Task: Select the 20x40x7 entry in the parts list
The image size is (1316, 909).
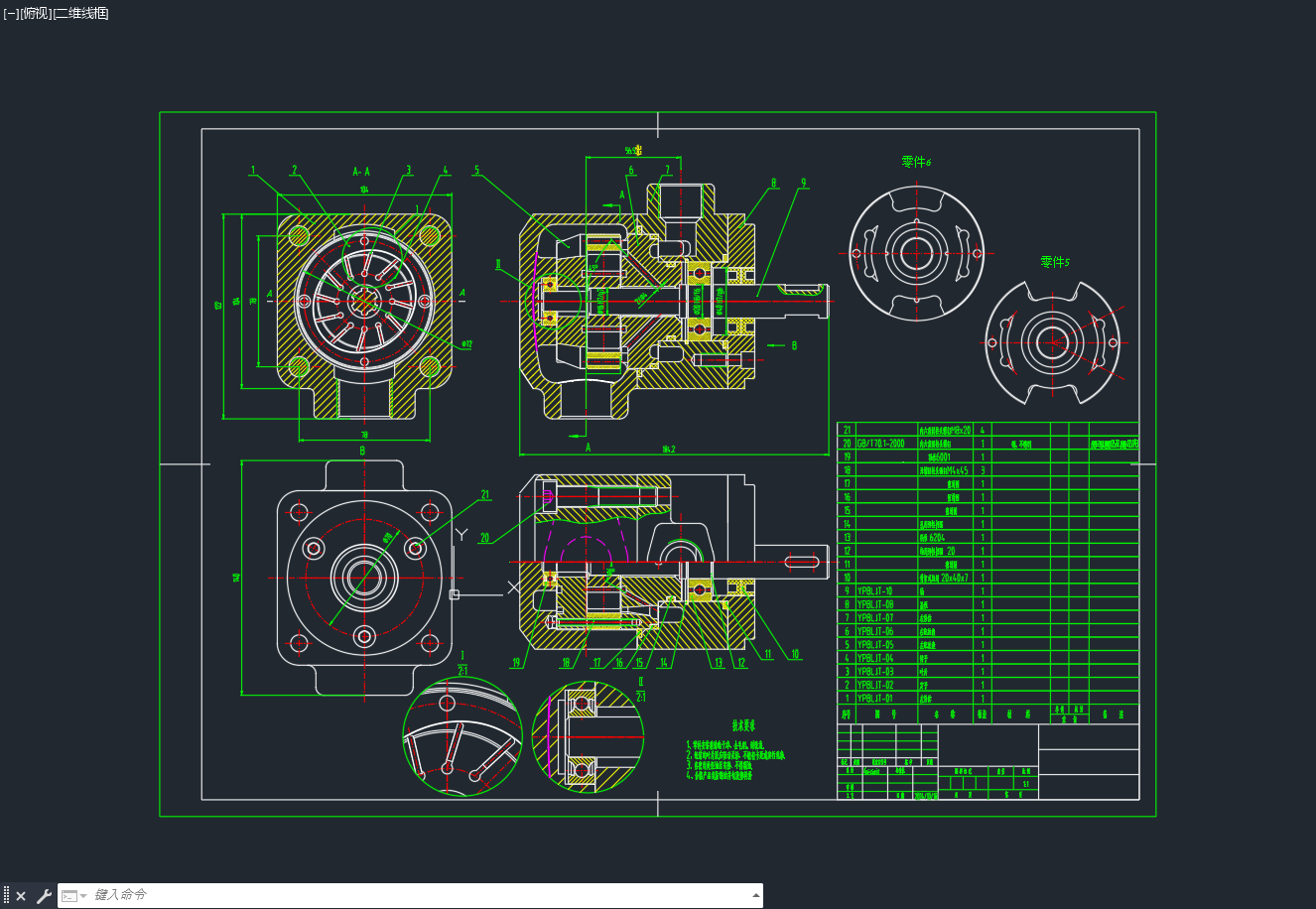Action: [955, 578]
